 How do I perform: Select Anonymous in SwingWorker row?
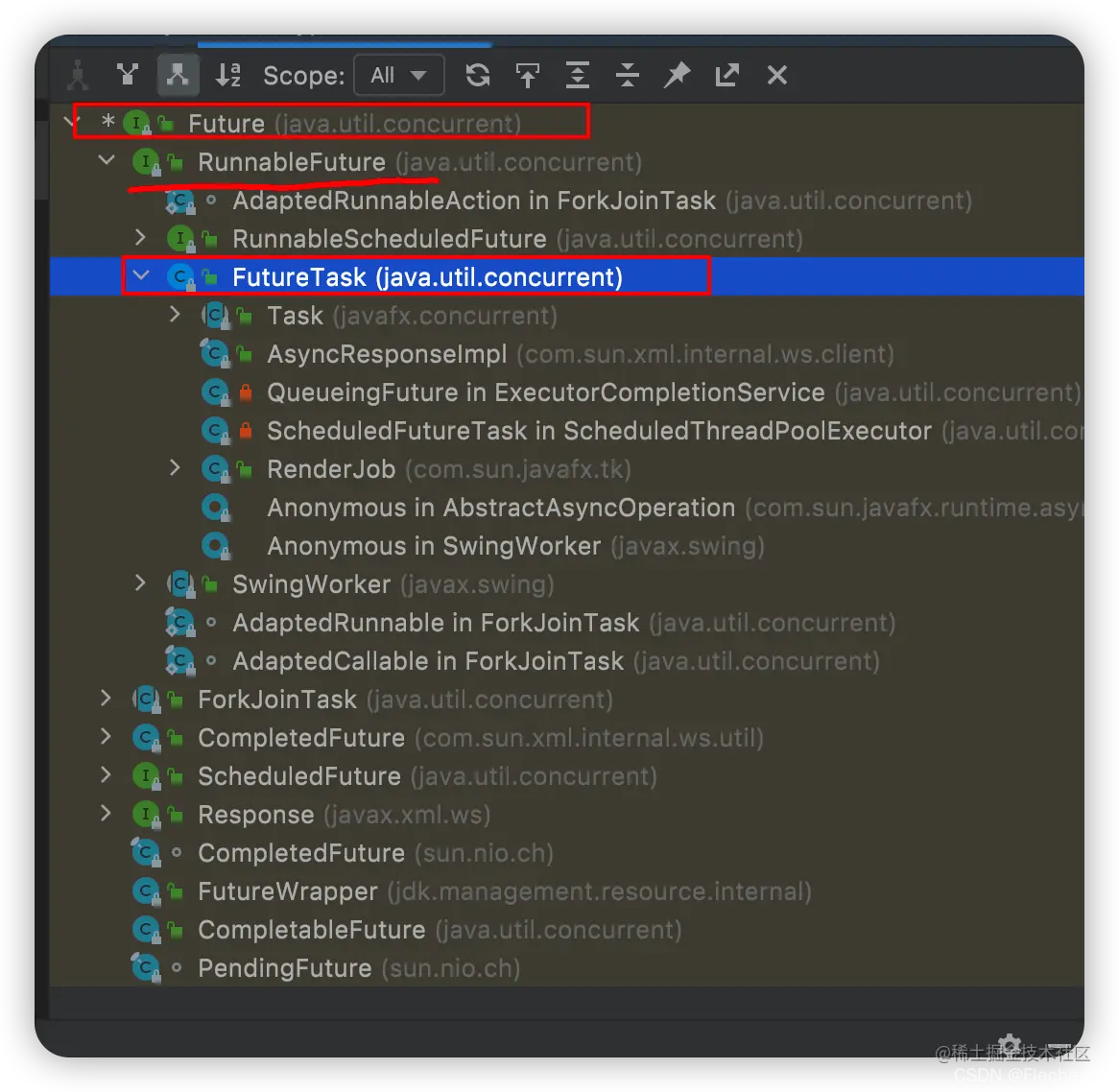coord(566,546)
